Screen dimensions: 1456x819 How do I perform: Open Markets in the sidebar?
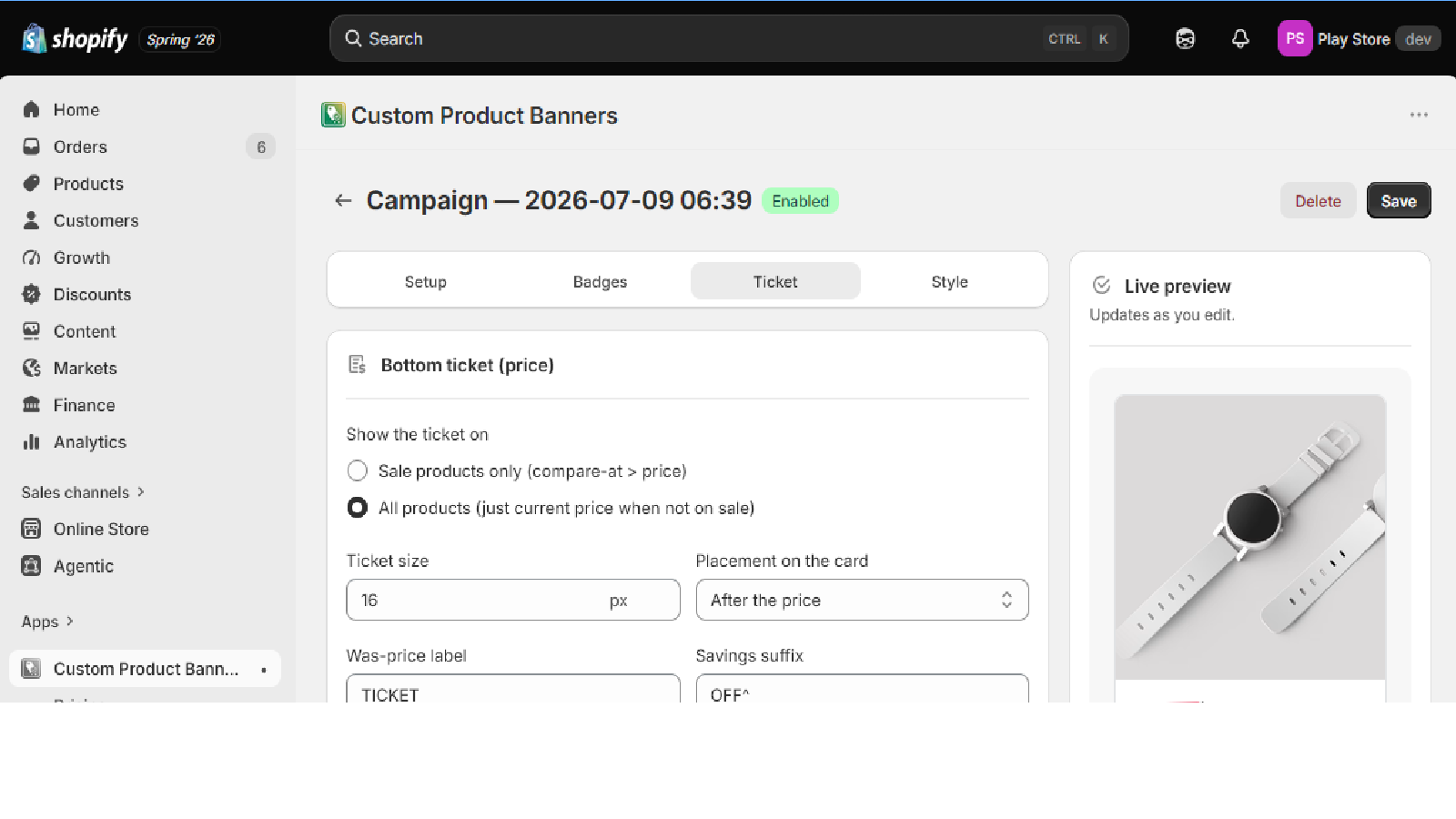(x=86, y=368)
